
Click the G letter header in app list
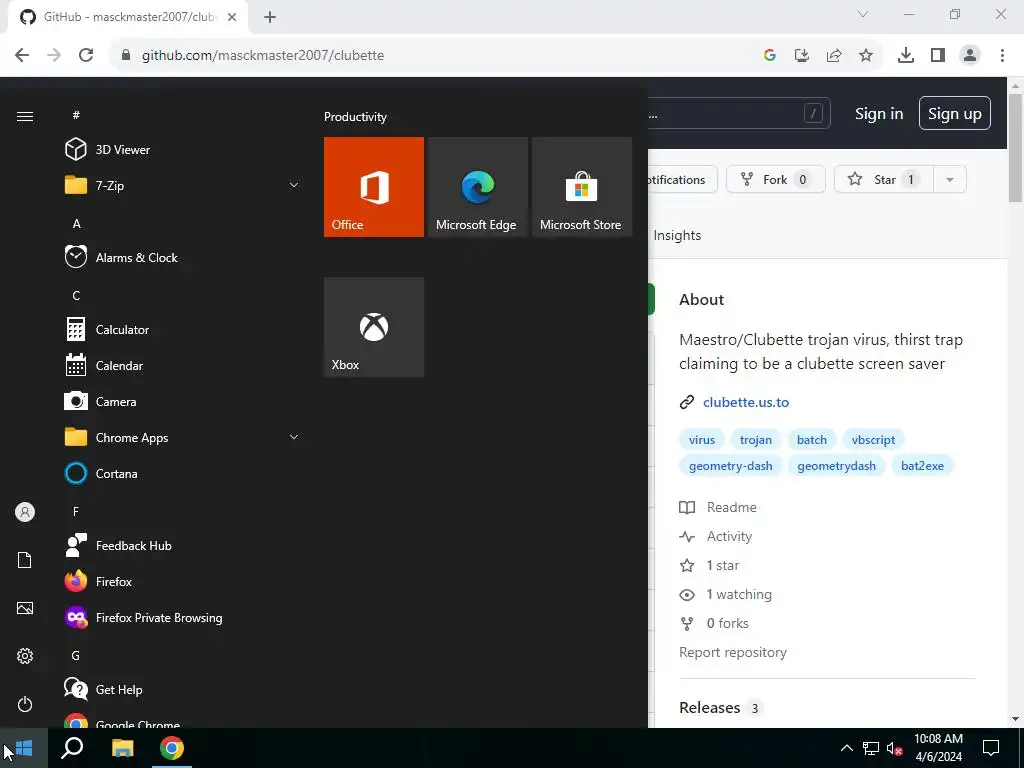tap(76, 655)
